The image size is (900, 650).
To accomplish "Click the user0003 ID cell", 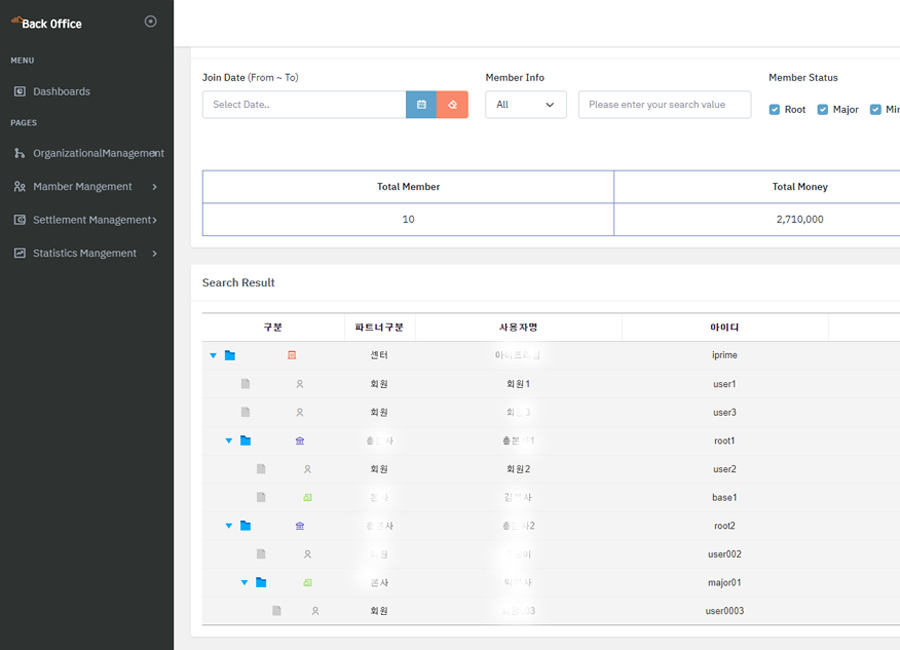I will click(x=724, y=611).
